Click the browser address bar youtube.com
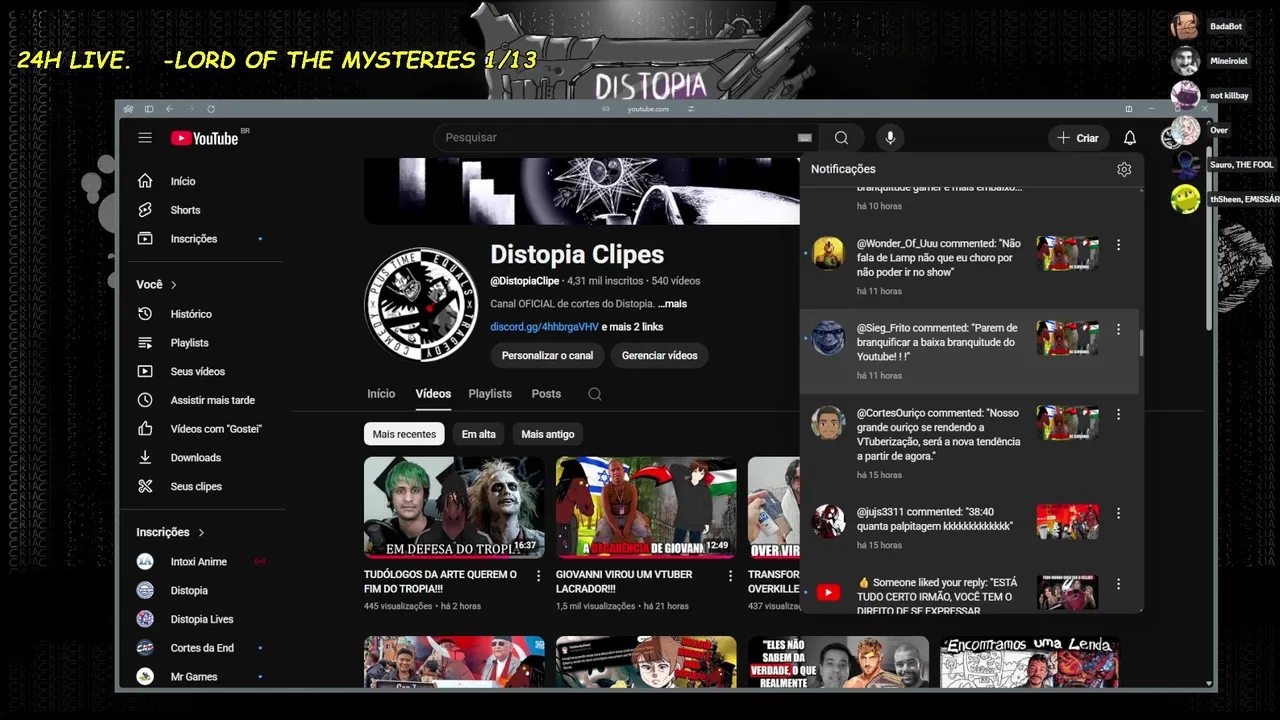Viewport: 1280px width, 720px height. click(x=647, y=109)
